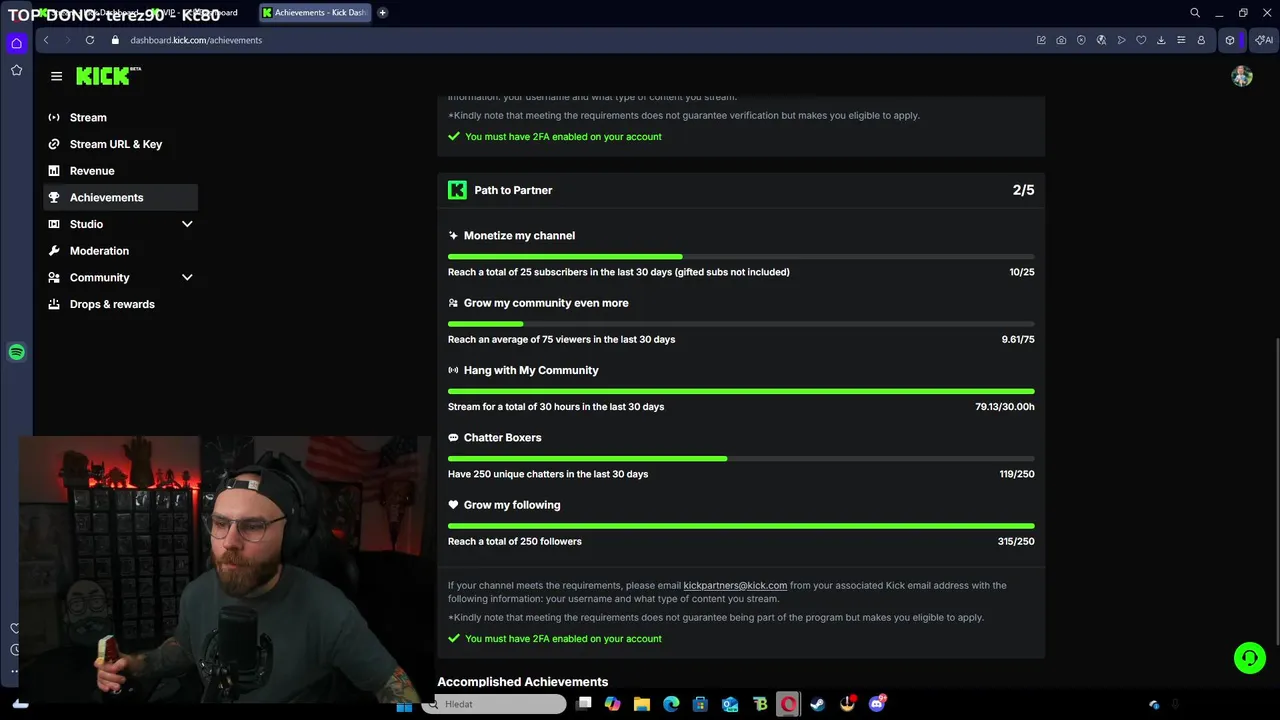Open Copilot from the taskbar
Image resolution: width=1280 pixels, height=720 pixels.
click(612, 704)
